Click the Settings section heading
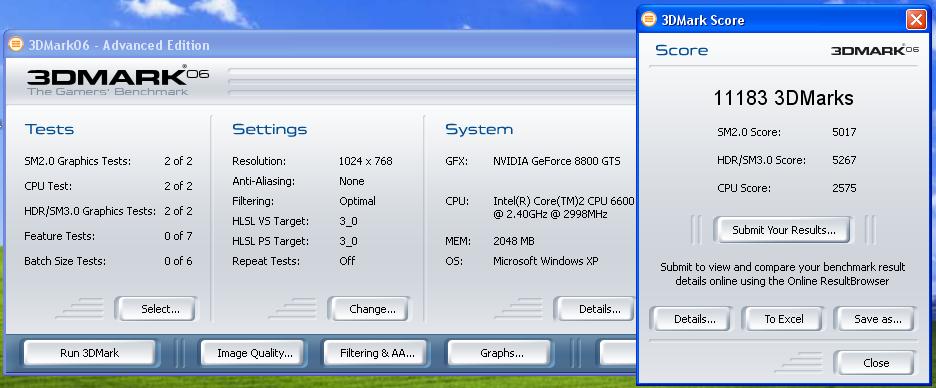Screen dimensions: 936x388 coord(269,130)
